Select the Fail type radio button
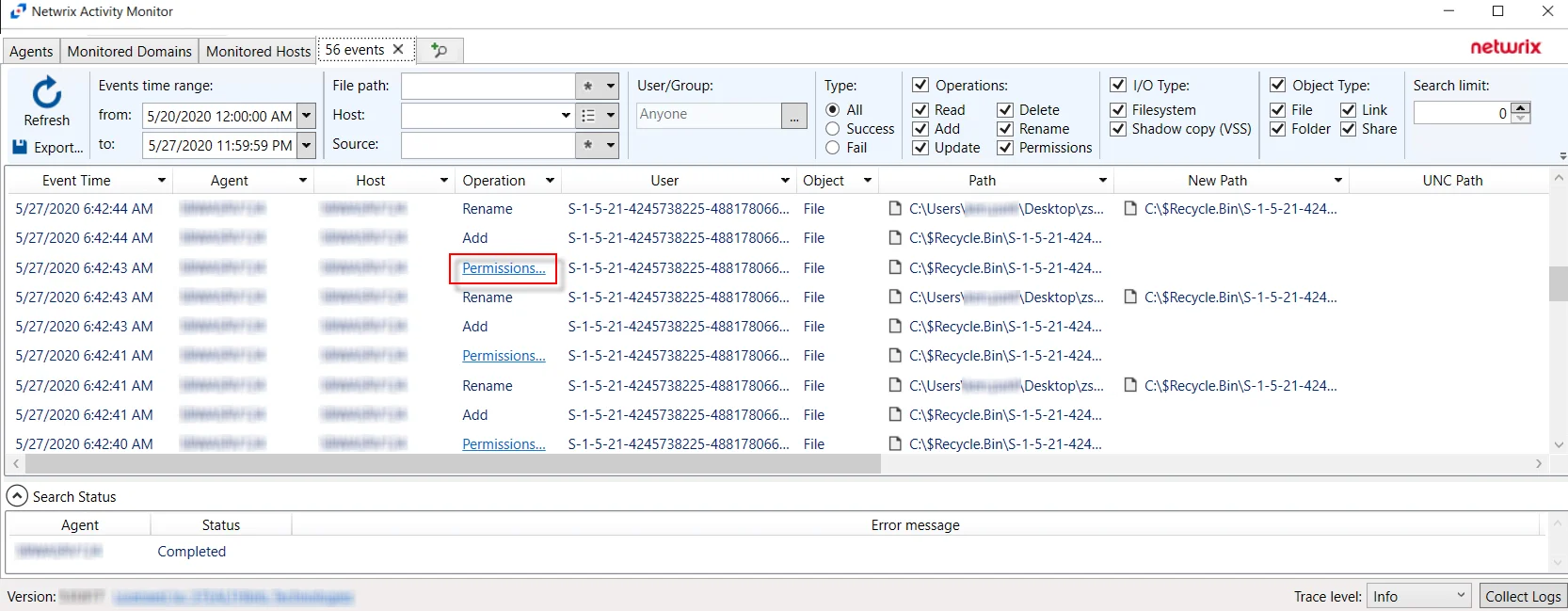This screenshot has width=1568, height=611. click(x=833, y=148)
